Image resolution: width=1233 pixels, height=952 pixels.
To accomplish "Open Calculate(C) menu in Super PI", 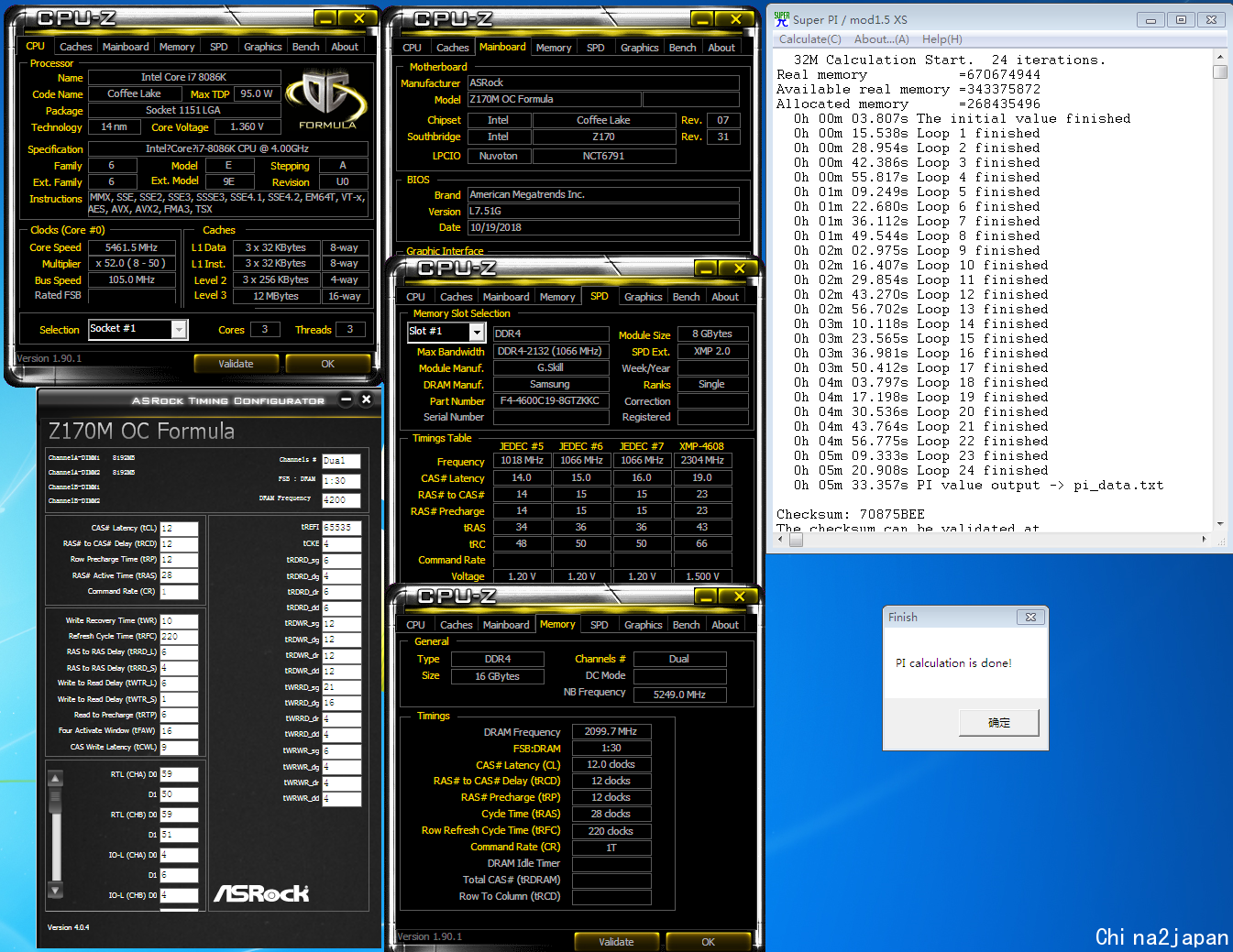I will pos(810,39).
